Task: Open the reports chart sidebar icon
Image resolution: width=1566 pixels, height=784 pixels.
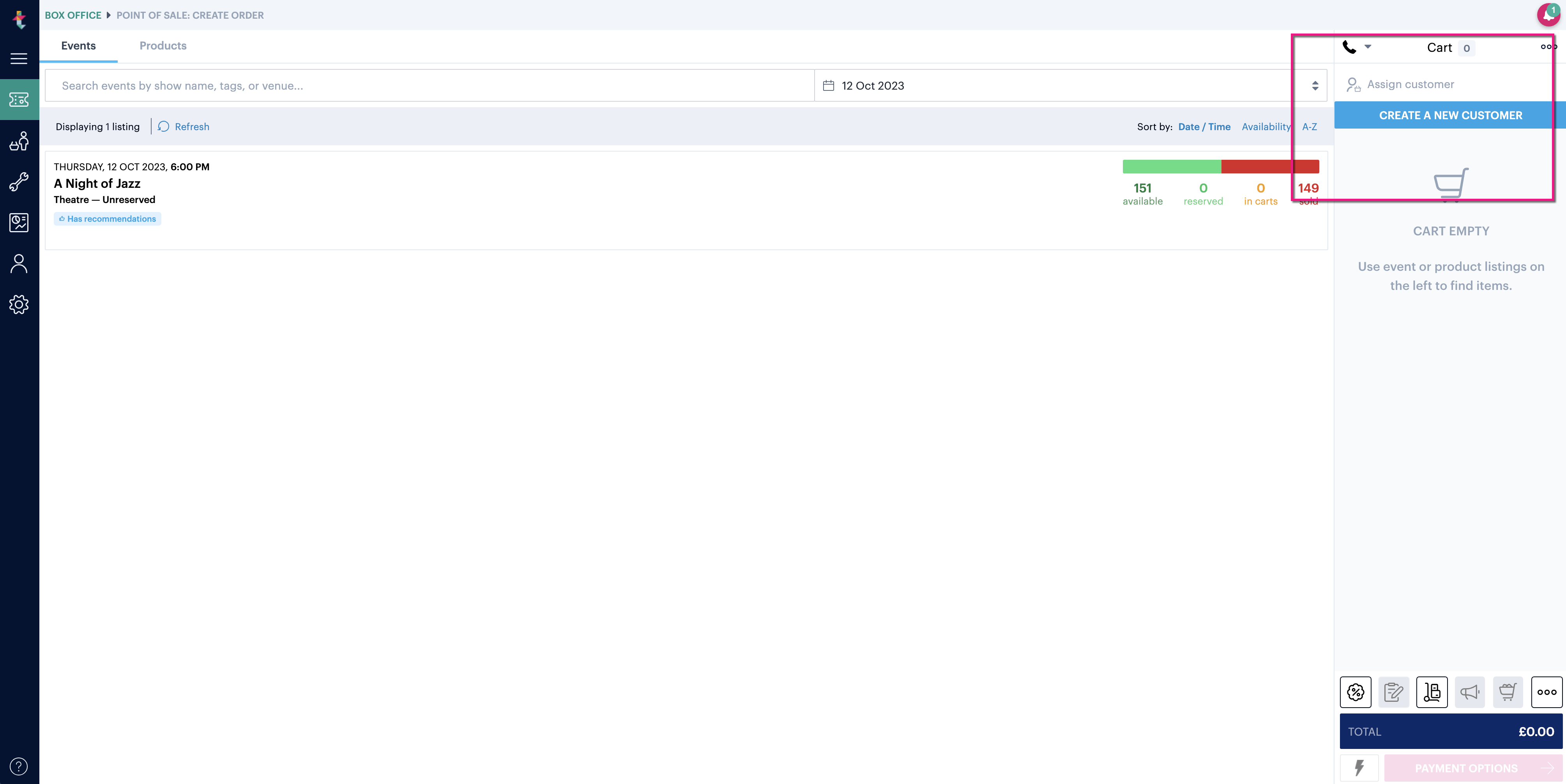Action: [x=19, y=222]
